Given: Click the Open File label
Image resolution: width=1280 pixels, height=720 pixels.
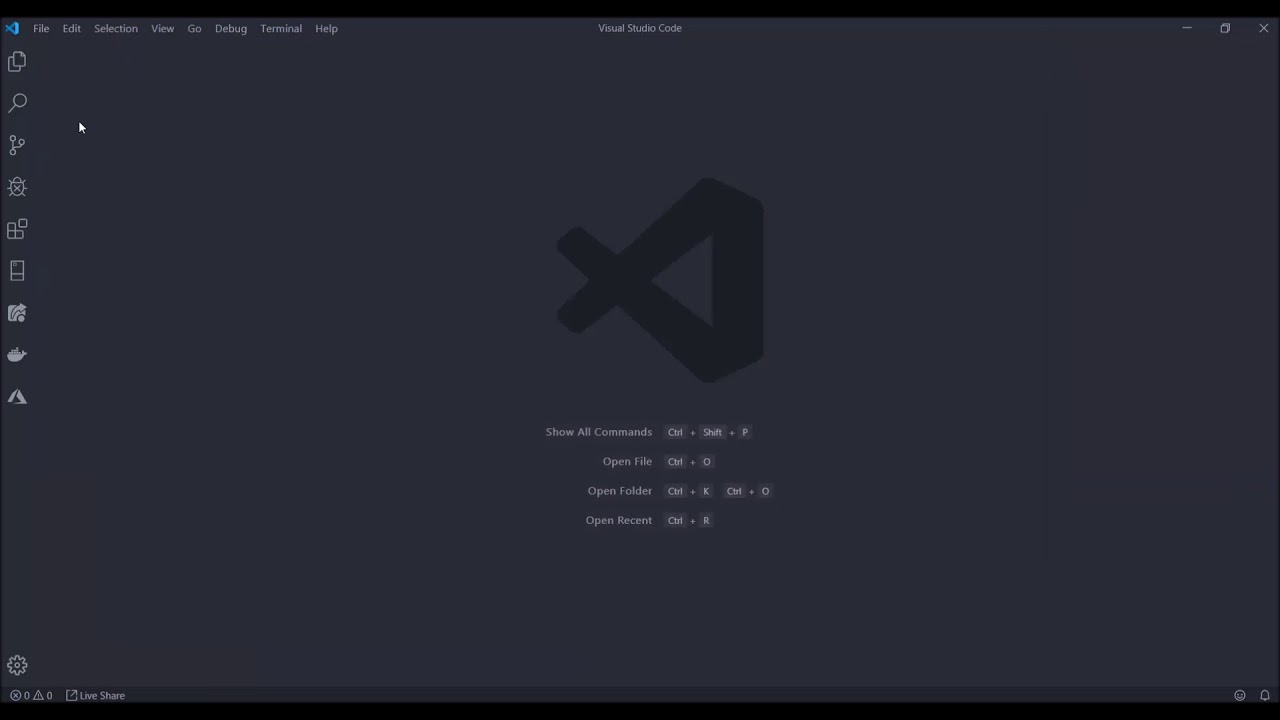Looking at the screenshot, I should click(x=627, y=461).
